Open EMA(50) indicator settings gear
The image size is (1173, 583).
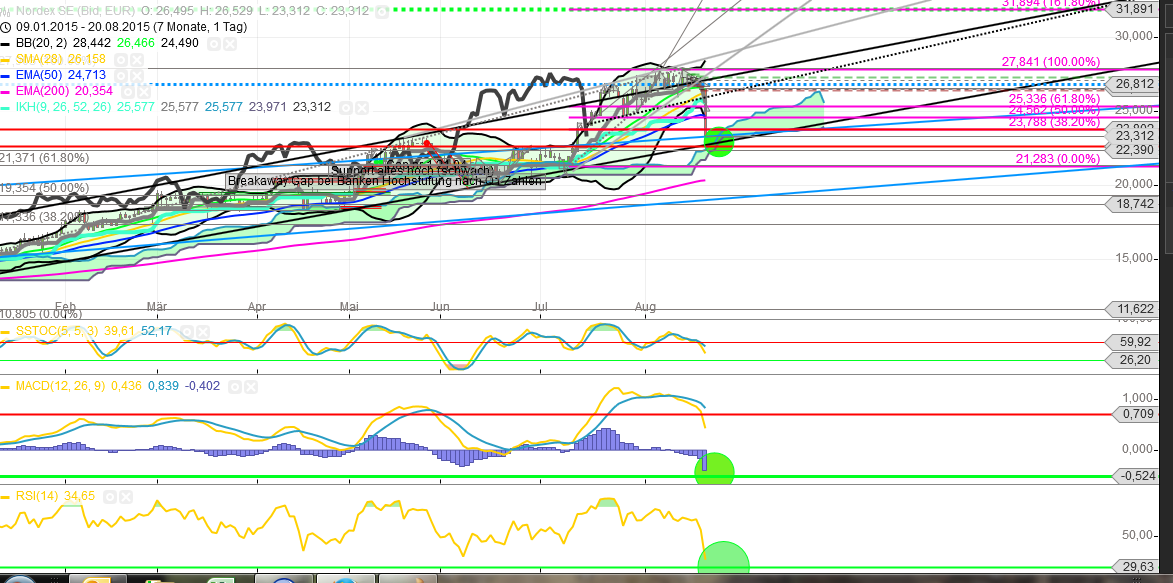(x=121, y=76)
